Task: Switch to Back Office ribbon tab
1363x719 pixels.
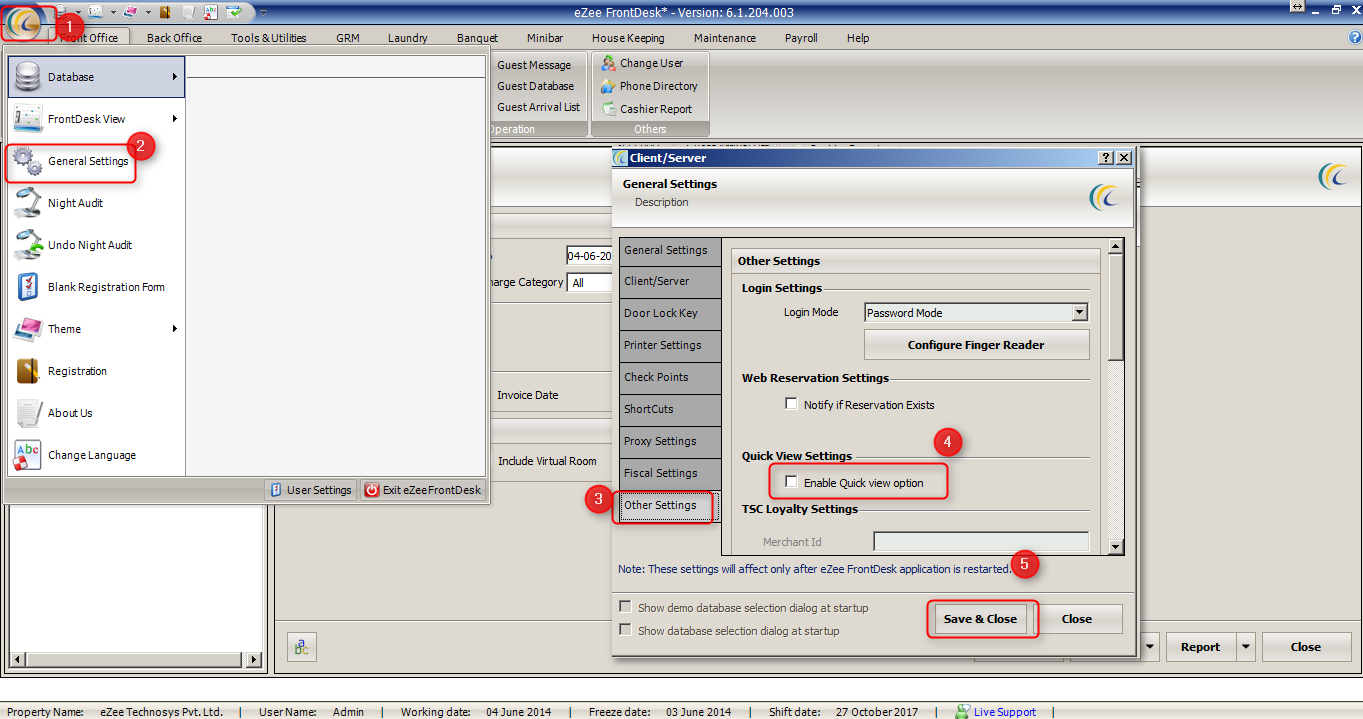Action: (174, 38)
